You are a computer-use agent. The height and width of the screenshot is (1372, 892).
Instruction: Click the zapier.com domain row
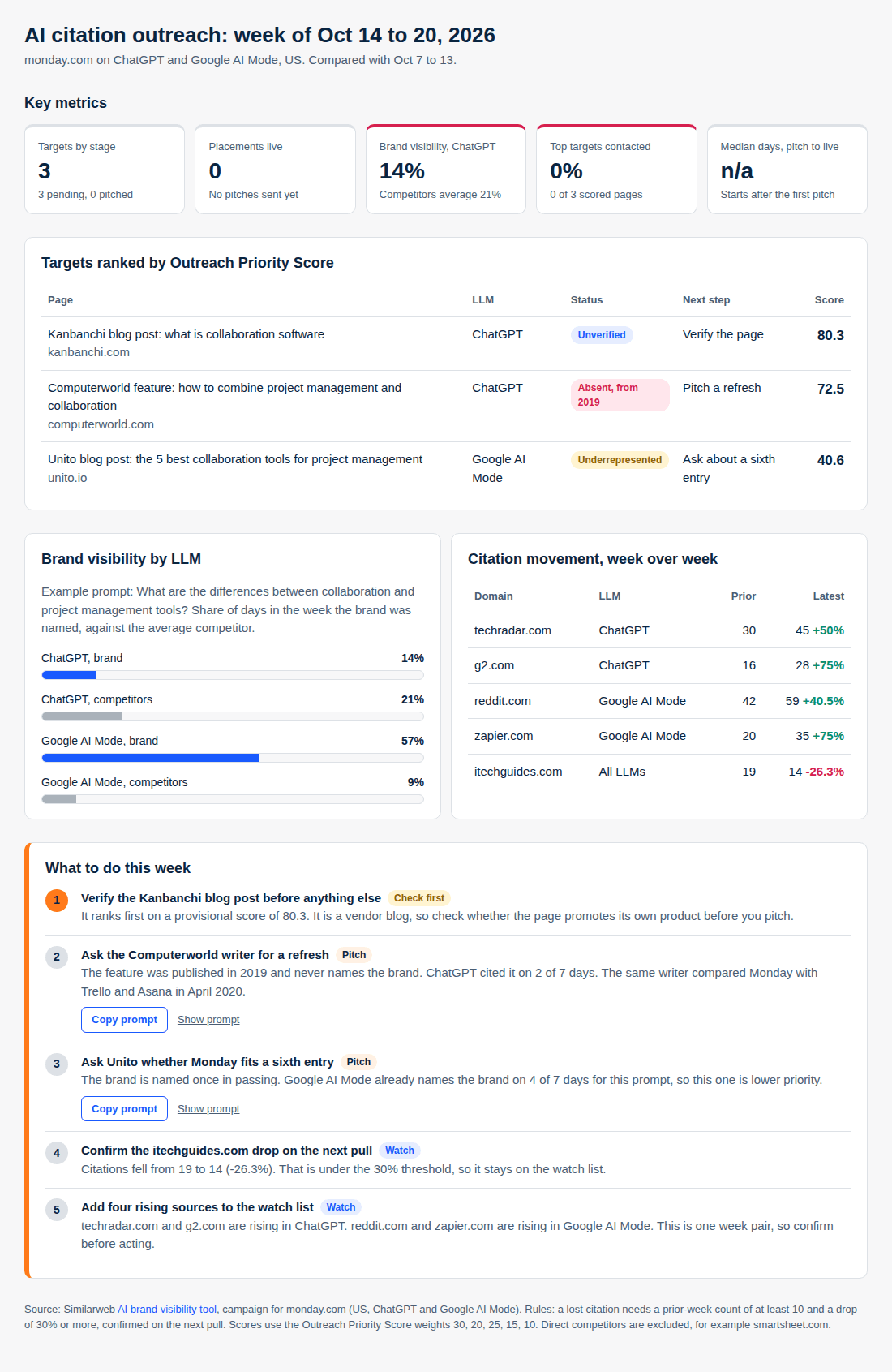(659, 736)
